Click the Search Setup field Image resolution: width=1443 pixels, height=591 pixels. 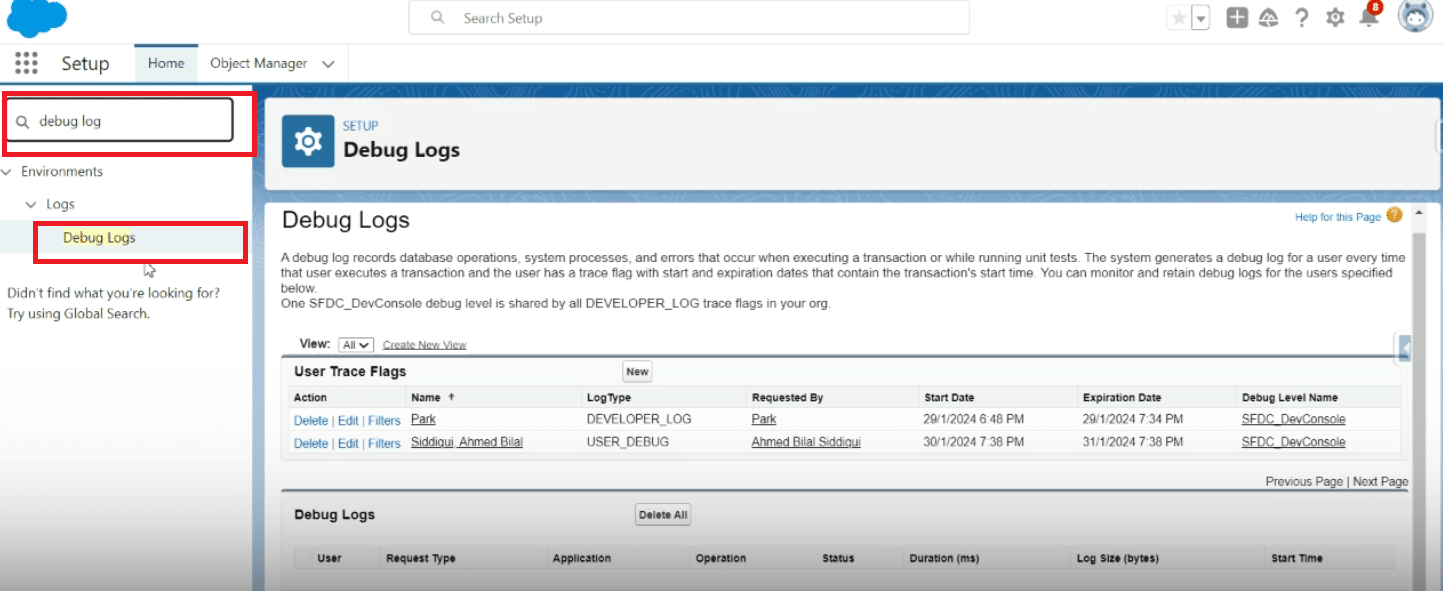pos(689,18)
